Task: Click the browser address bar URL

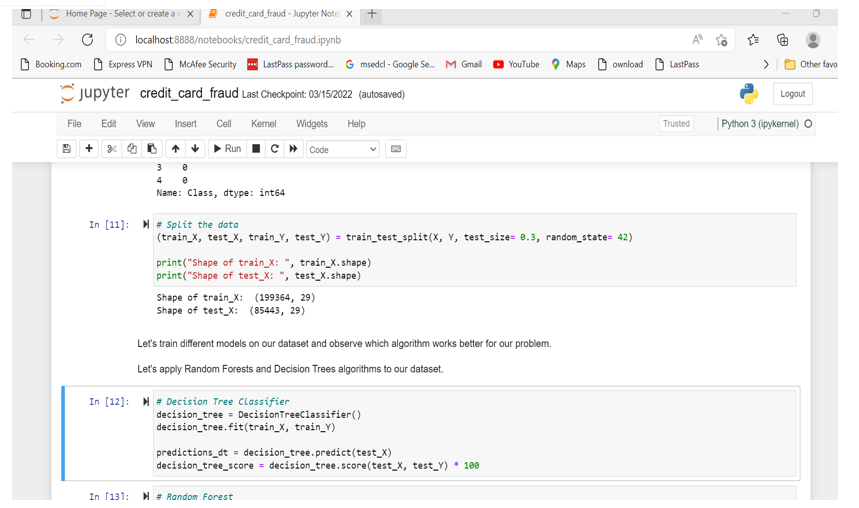Action: click(x=238, y=40)
